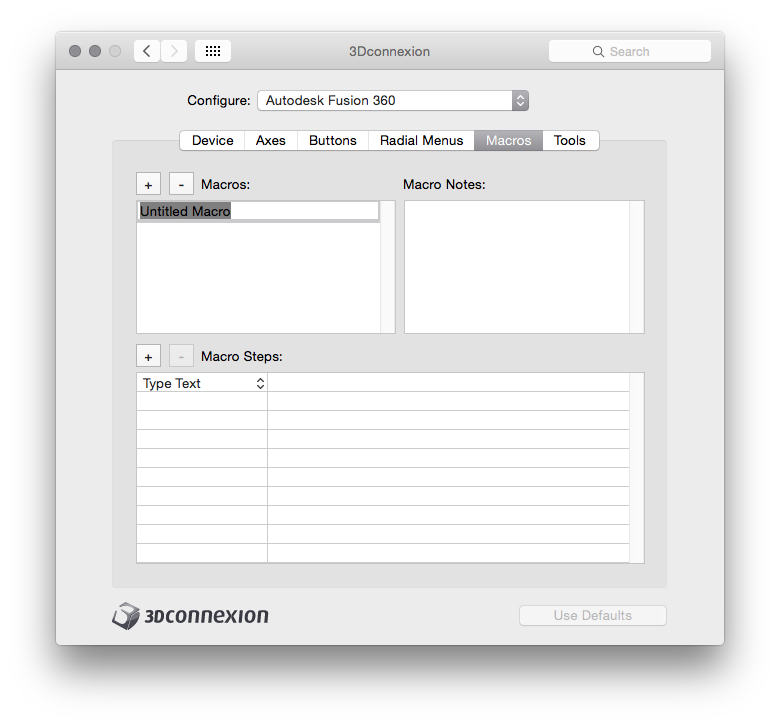Switch to the Axes tab
The width and height of the screenshot is (780, 725).
coord(271,140)
